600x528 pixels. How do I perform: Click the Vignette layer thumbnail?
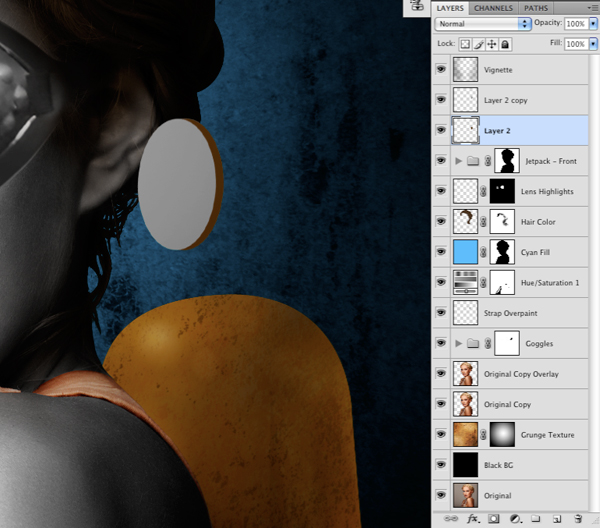click(465, 69)
